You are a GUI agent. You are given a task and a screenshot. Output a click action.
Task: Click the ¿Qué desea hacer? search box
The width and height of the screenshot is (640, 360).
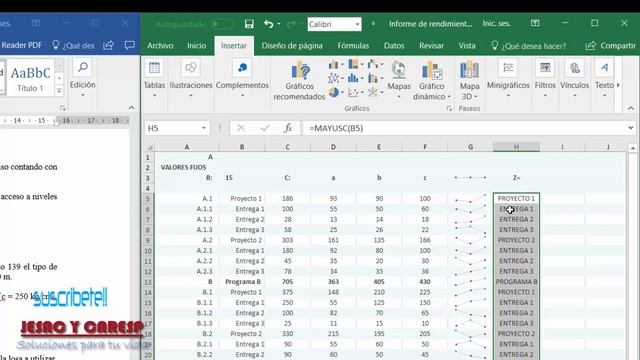(528, 46)
